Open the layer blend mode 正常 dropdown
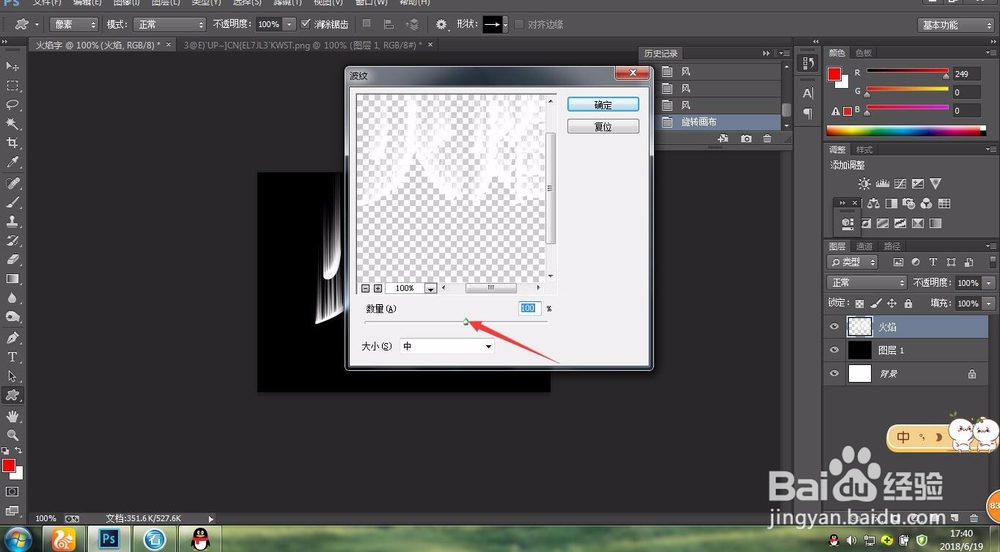The height and width of the screenshot is (552, 1000). [866, 282]
